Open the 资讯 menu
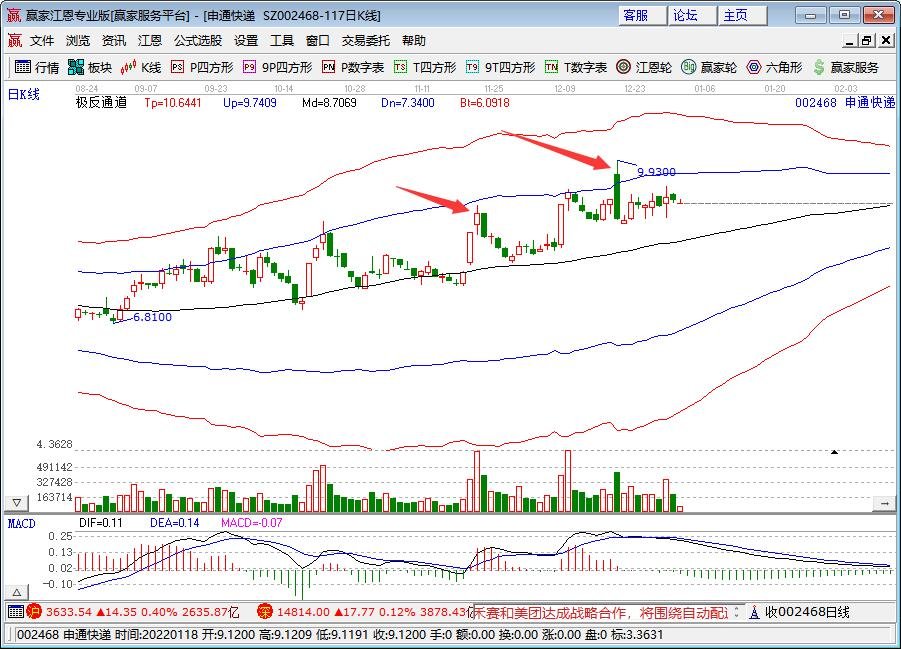901x649 pixels. [x=113, y=40]
